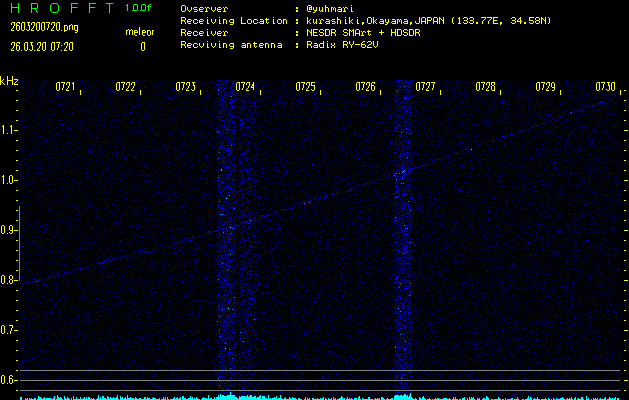This screenshot has height=400, width=629.
Task: Click the 1.1 kHz axis label
Action: point(7,130)
